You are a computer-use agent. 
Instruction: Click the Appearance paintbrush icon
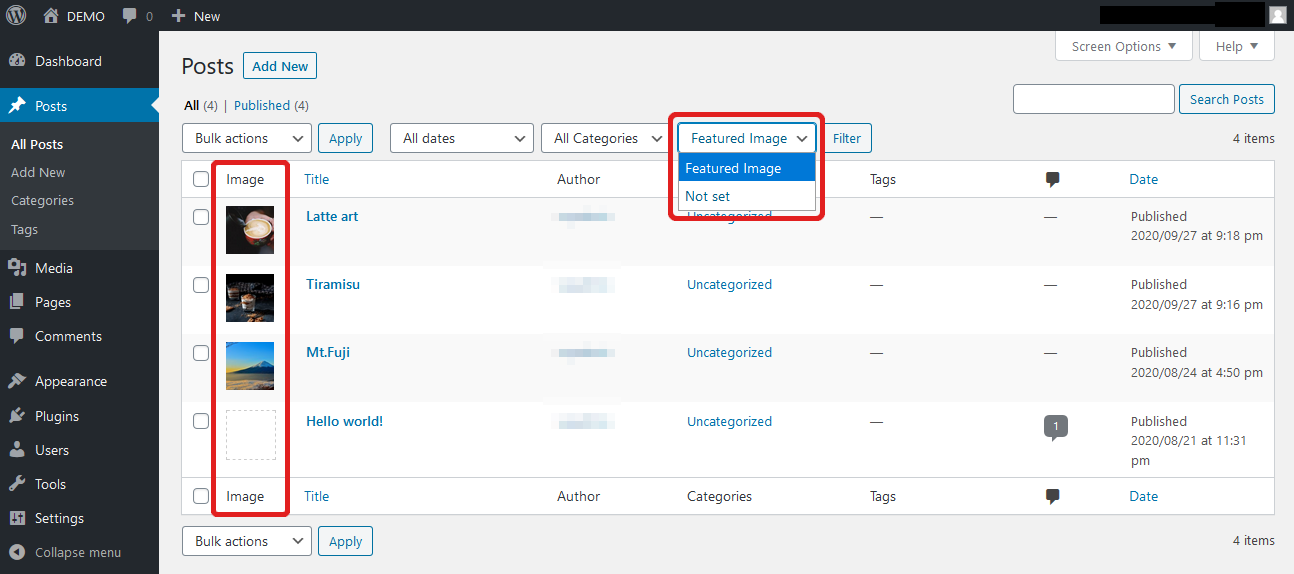(x=17, y=381)
